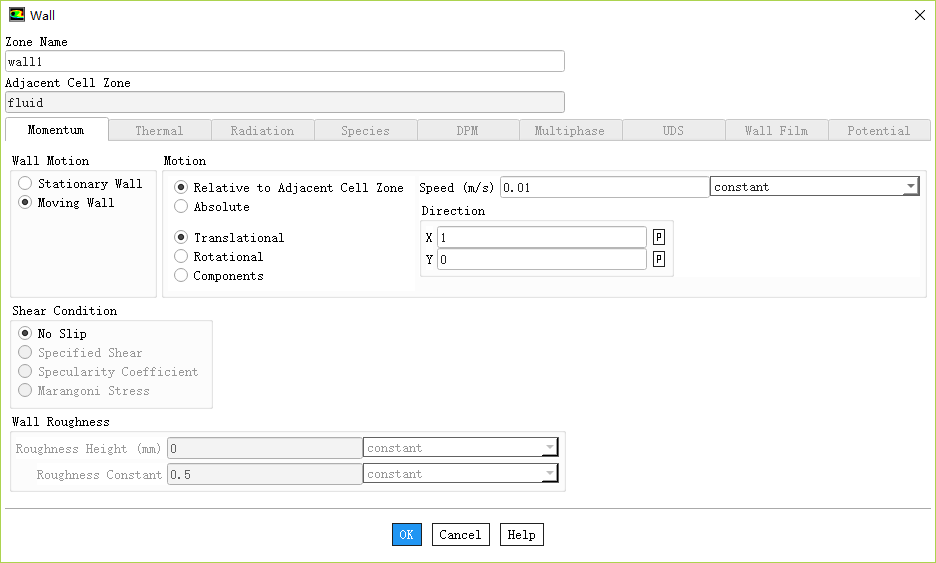Select Rotational motion type
This screenshot has width=936, height=563.
tap(181, 257)
